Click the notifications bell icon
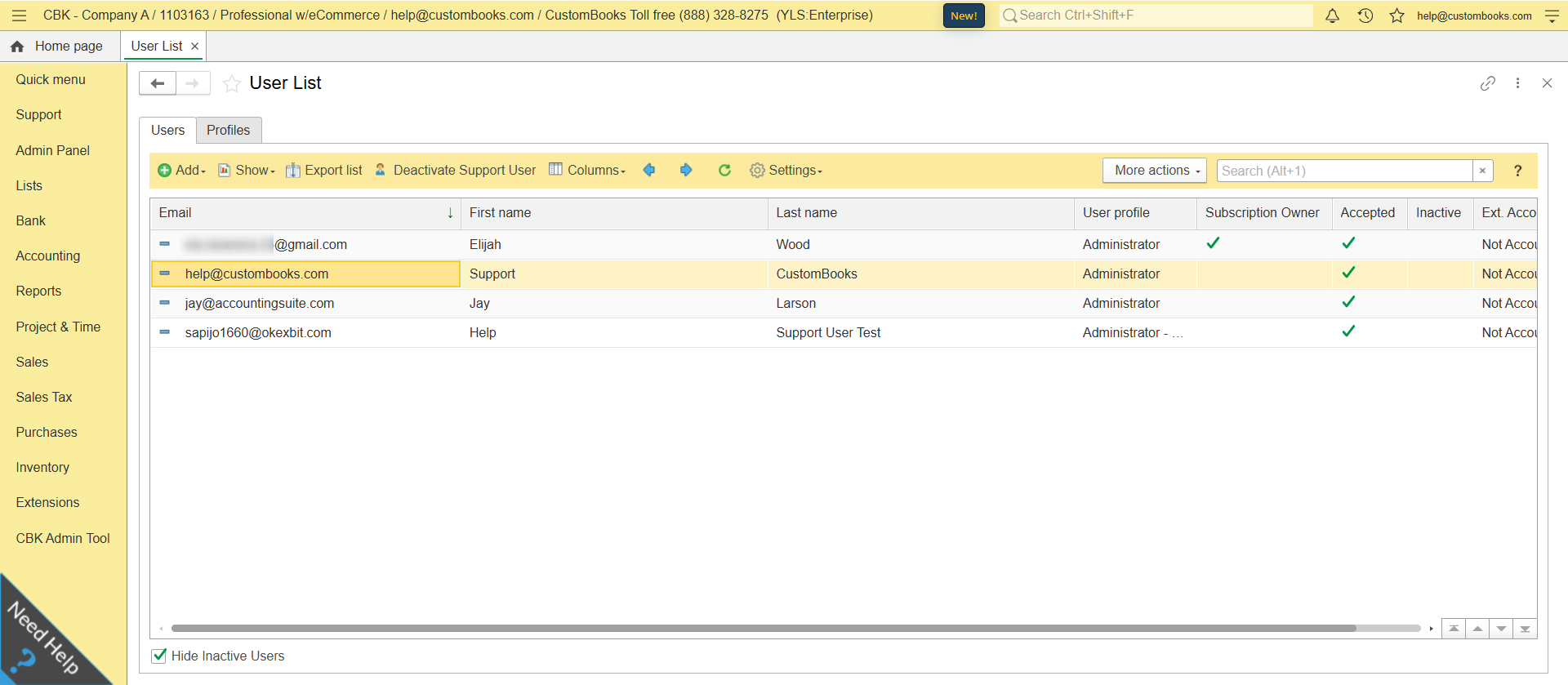This screenshot has width=1568, height=685. pos(1332,16)
